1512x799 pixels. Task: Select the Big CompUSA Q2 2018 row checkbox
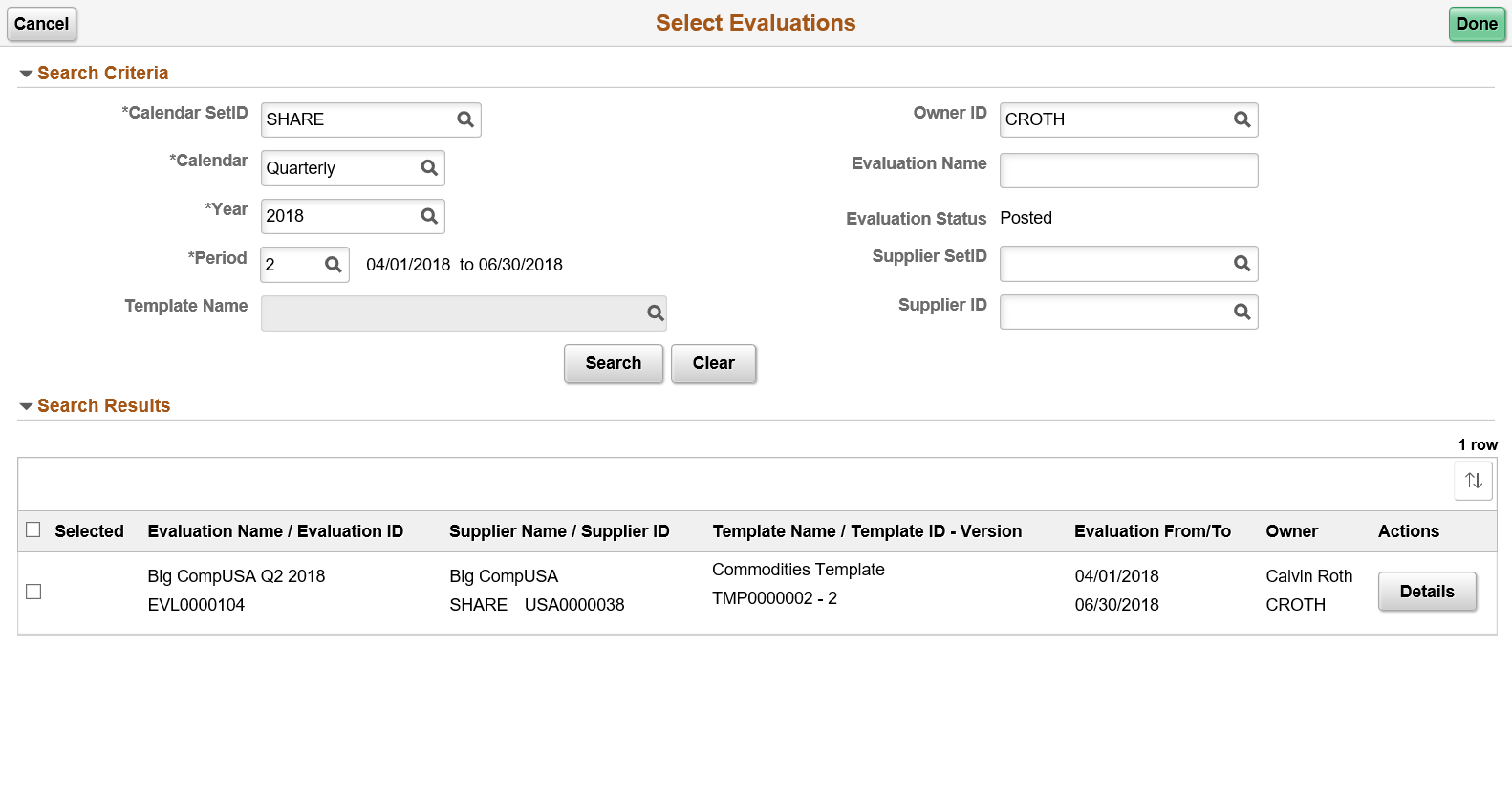tap(33, 592)
